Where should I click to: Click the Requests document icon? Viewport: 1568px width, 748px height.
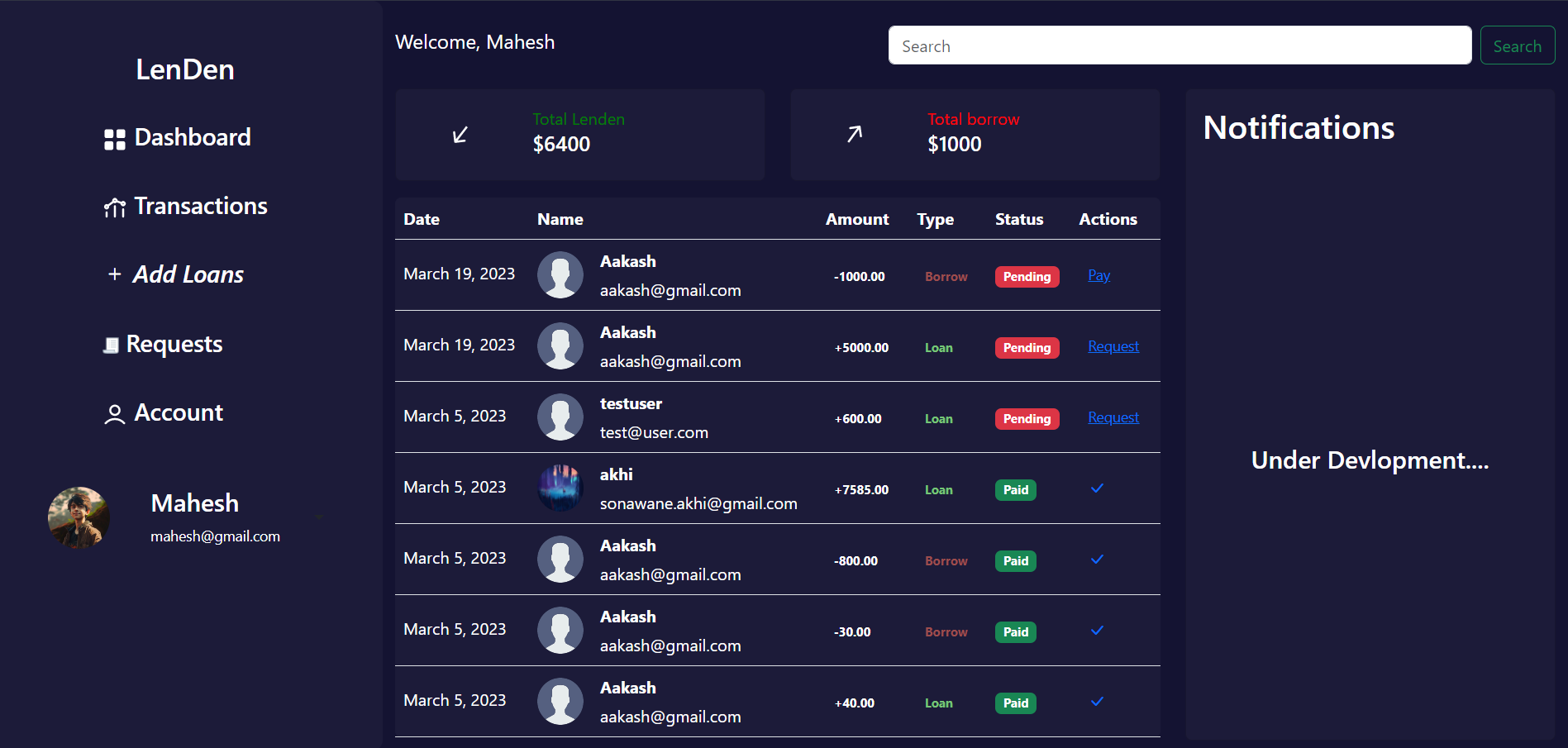click(112, 343)
